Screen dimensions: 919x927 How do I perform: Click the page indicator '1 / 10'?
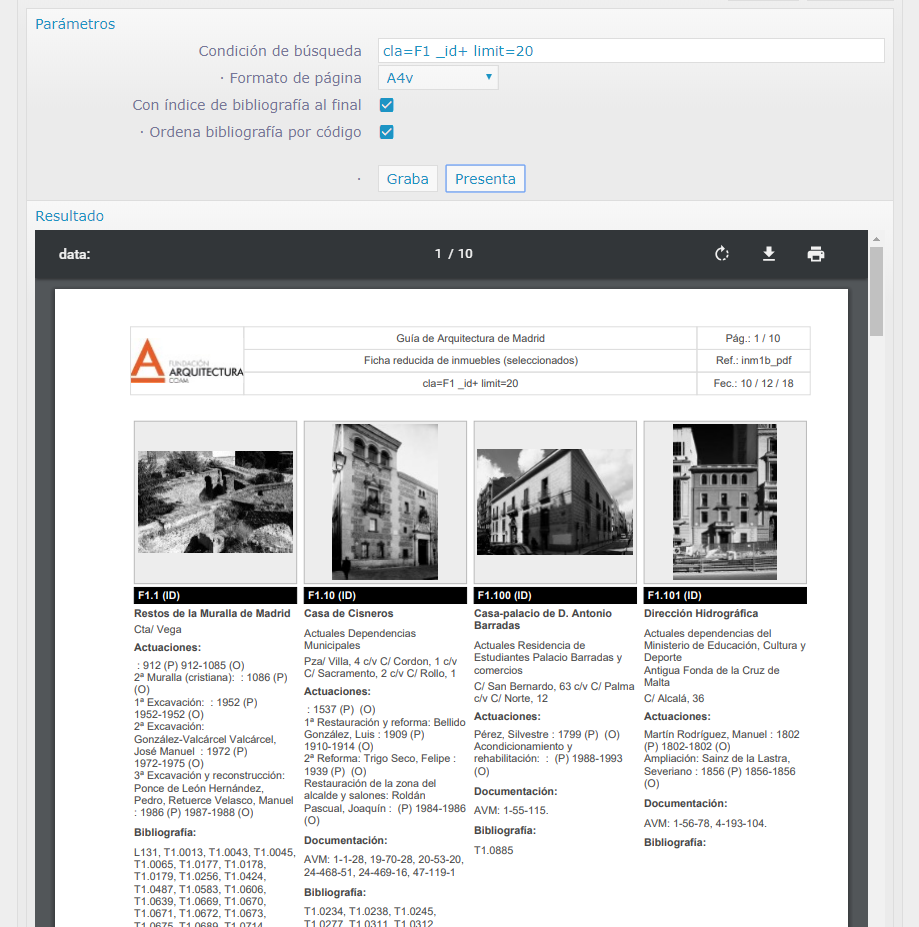click(x=454, y=254)
